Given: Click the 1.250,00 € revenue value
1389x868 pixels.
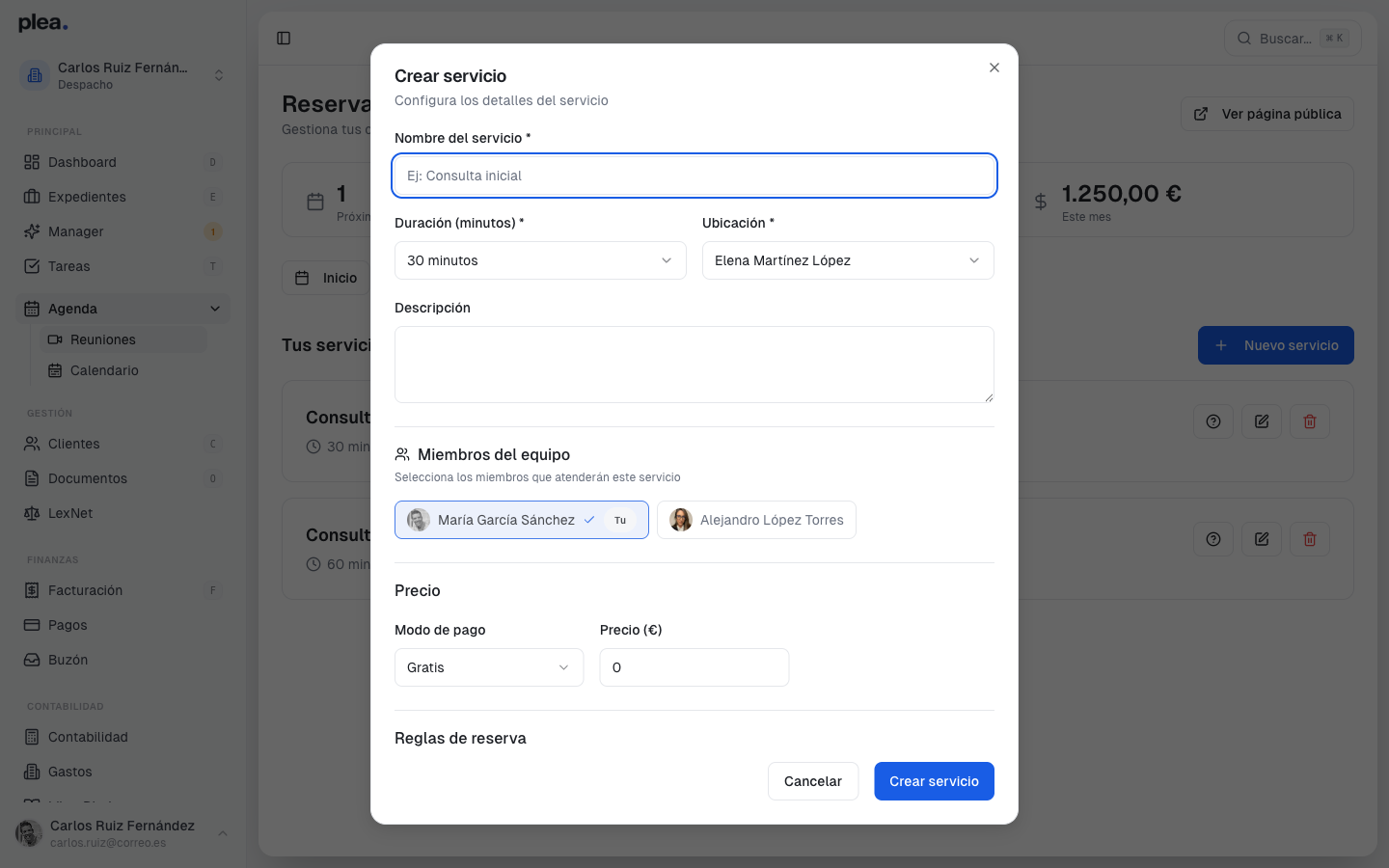Looking at the screenshot, I should 1122,194.
